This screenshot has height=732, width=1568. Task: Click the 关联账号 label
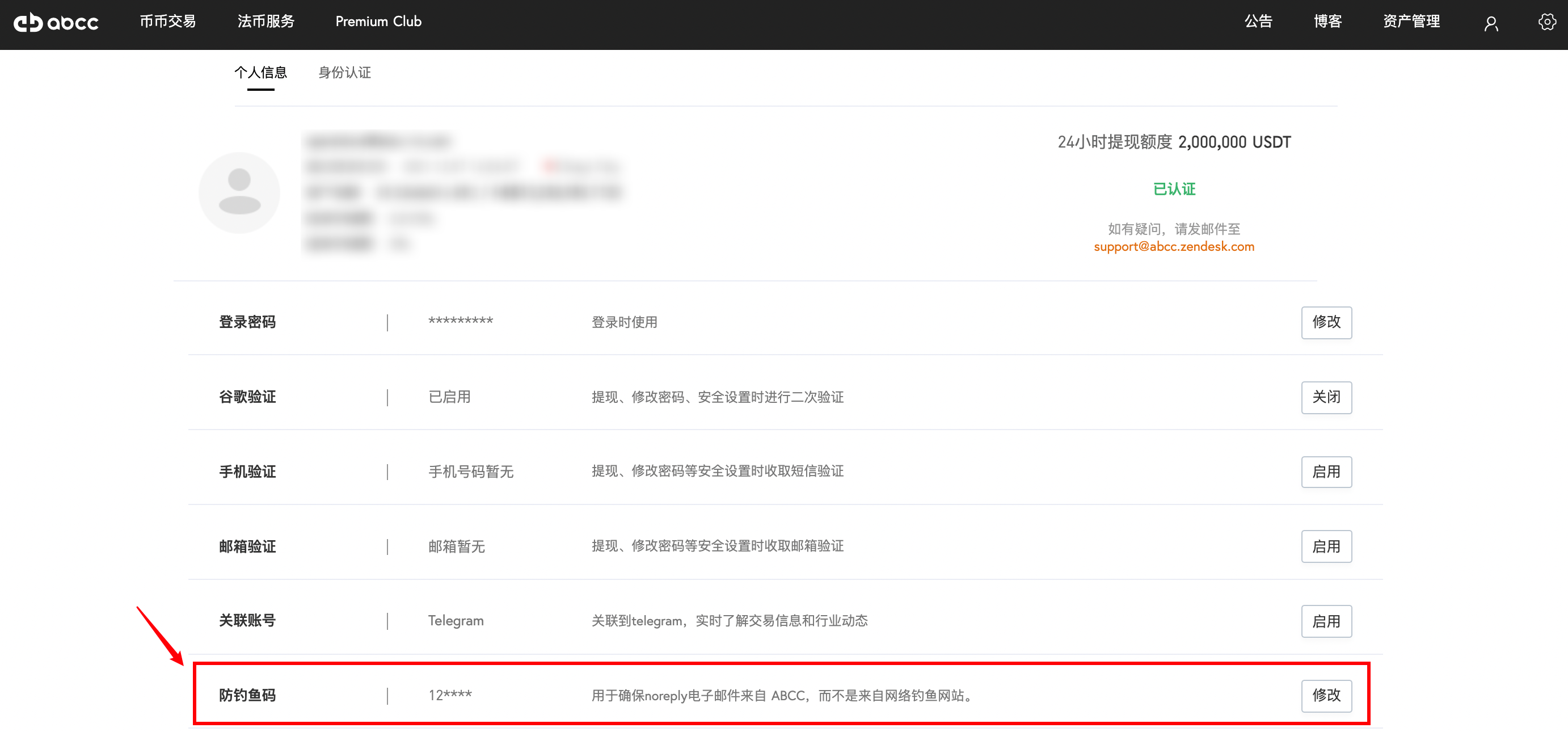[x=247, y=621]
